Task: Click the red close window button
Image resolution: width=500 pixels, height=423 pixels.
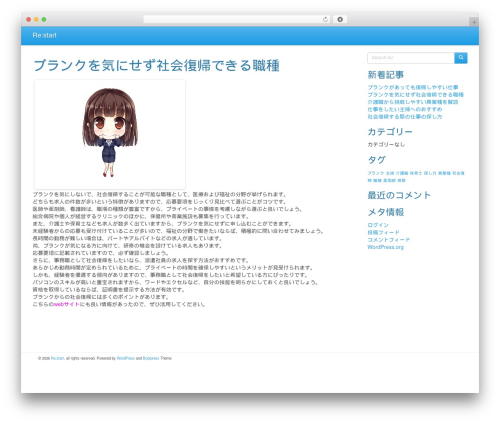Action: [29, 19]
